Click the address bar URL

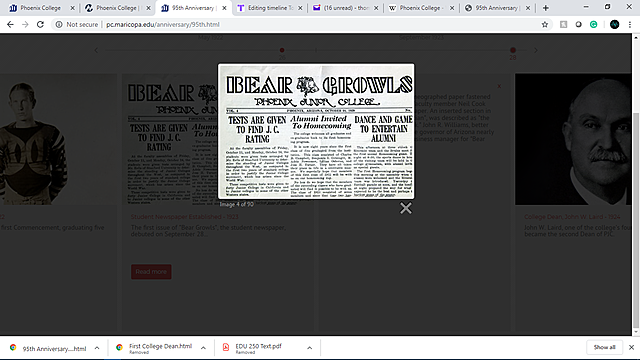[163, 24]
